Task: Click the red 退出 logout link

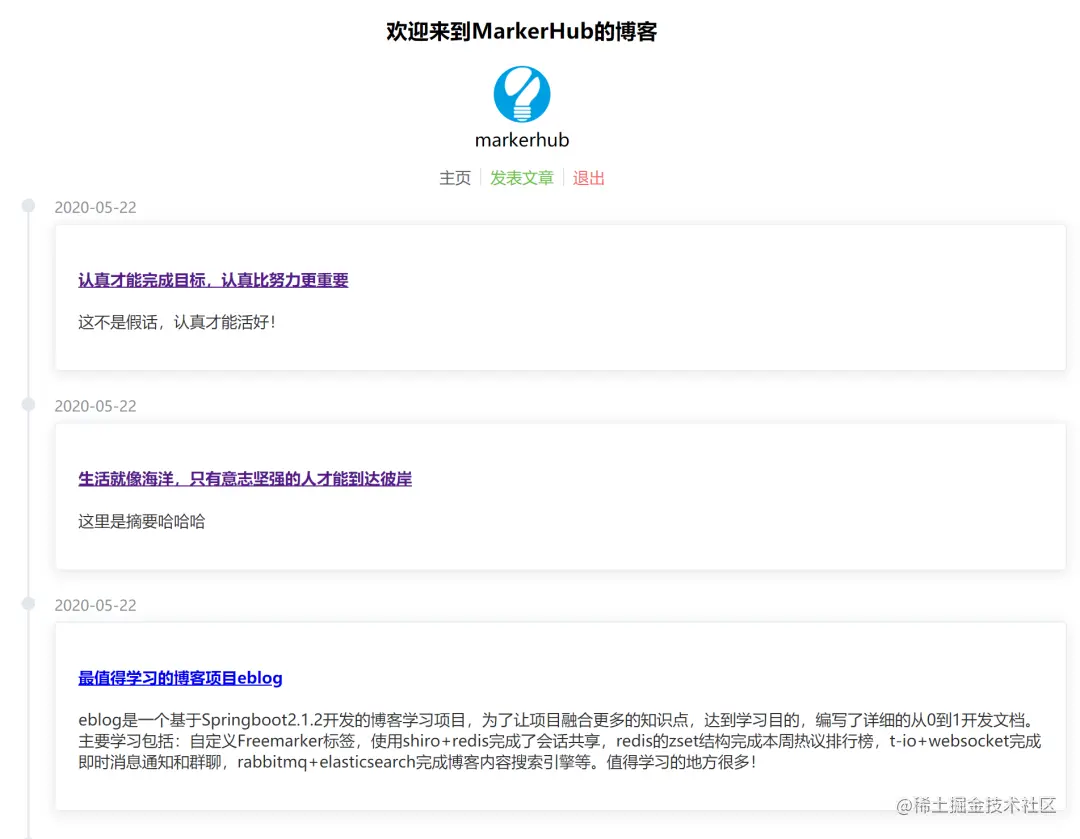Action: pos(588,178)
